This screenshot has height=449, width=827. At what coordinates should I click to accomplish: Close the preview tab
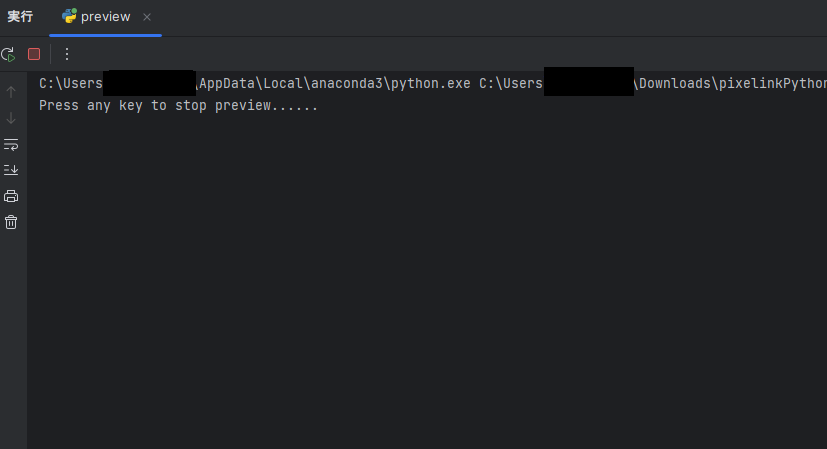click(147, 17)
